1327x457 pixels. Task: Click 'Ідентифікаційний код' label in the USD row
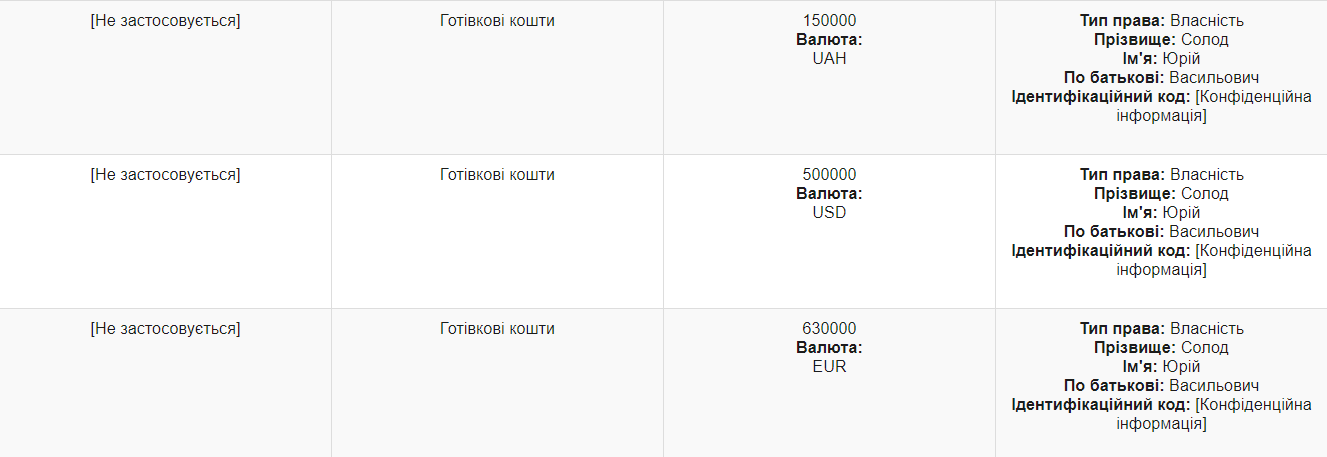1101,251
